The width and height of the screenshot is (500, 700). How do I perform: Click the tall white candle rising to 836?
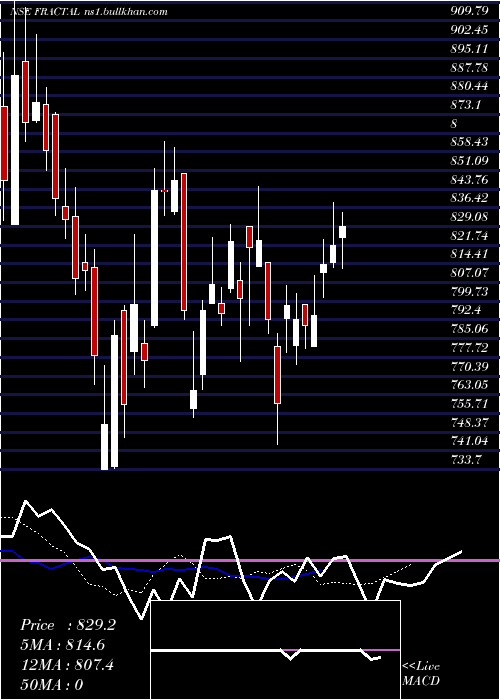pos(154,258)
